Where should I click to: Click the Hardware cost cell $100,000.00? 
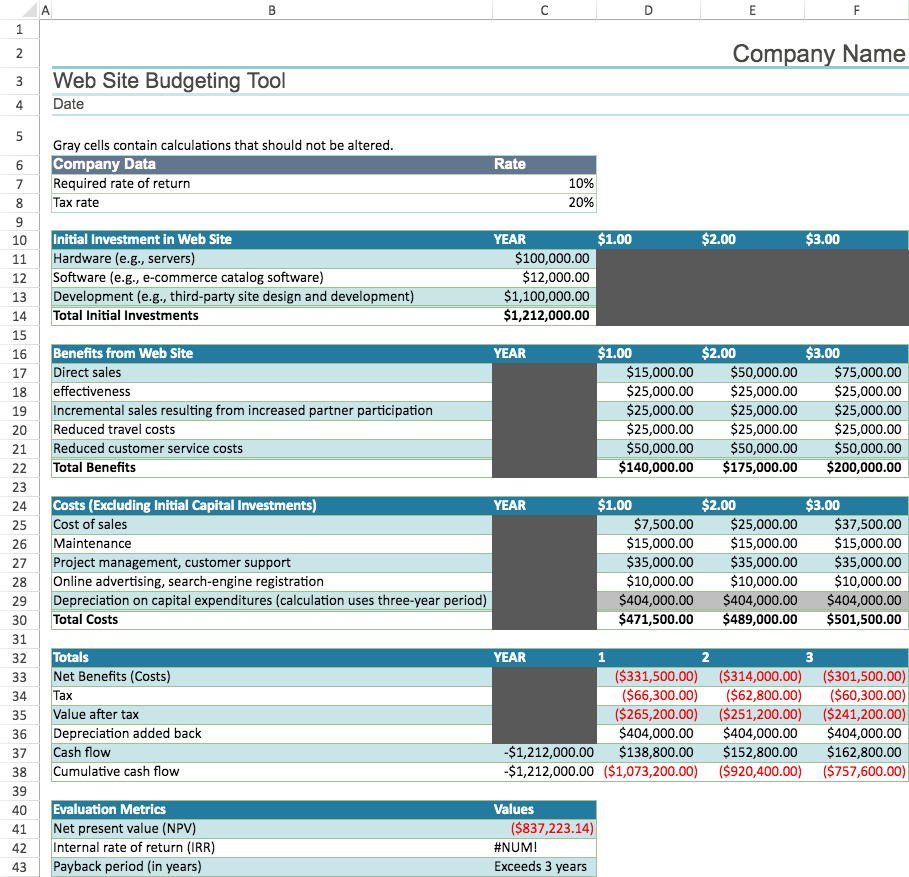(544, 258)
